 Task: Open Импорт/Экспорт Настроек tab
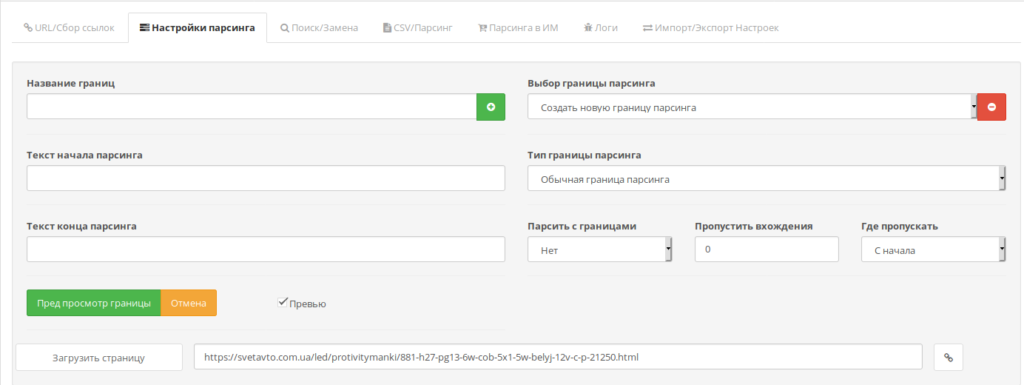coord(711,28)
